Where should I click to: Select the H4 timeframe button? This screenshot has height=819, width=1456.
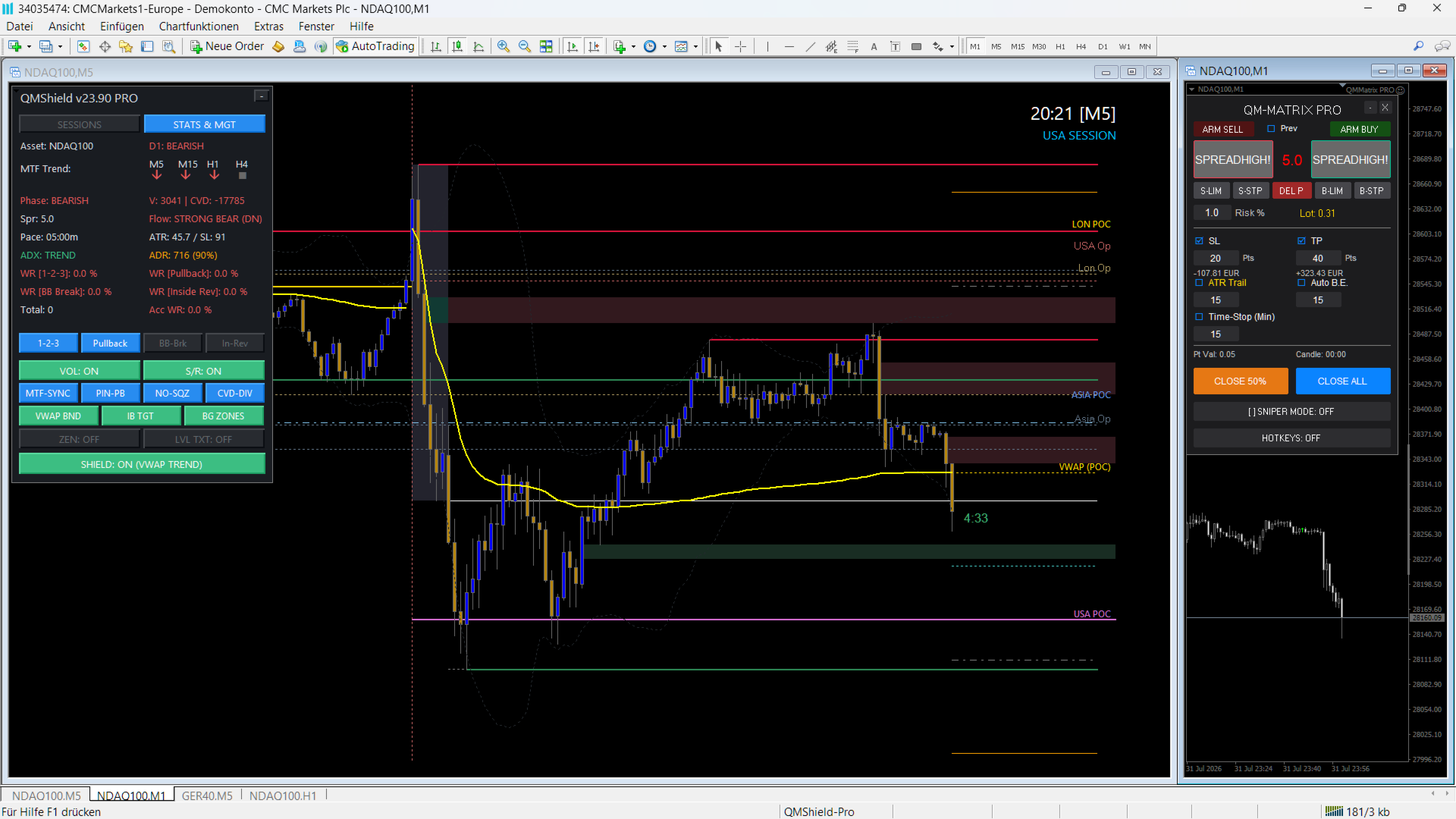(1081, 47)
